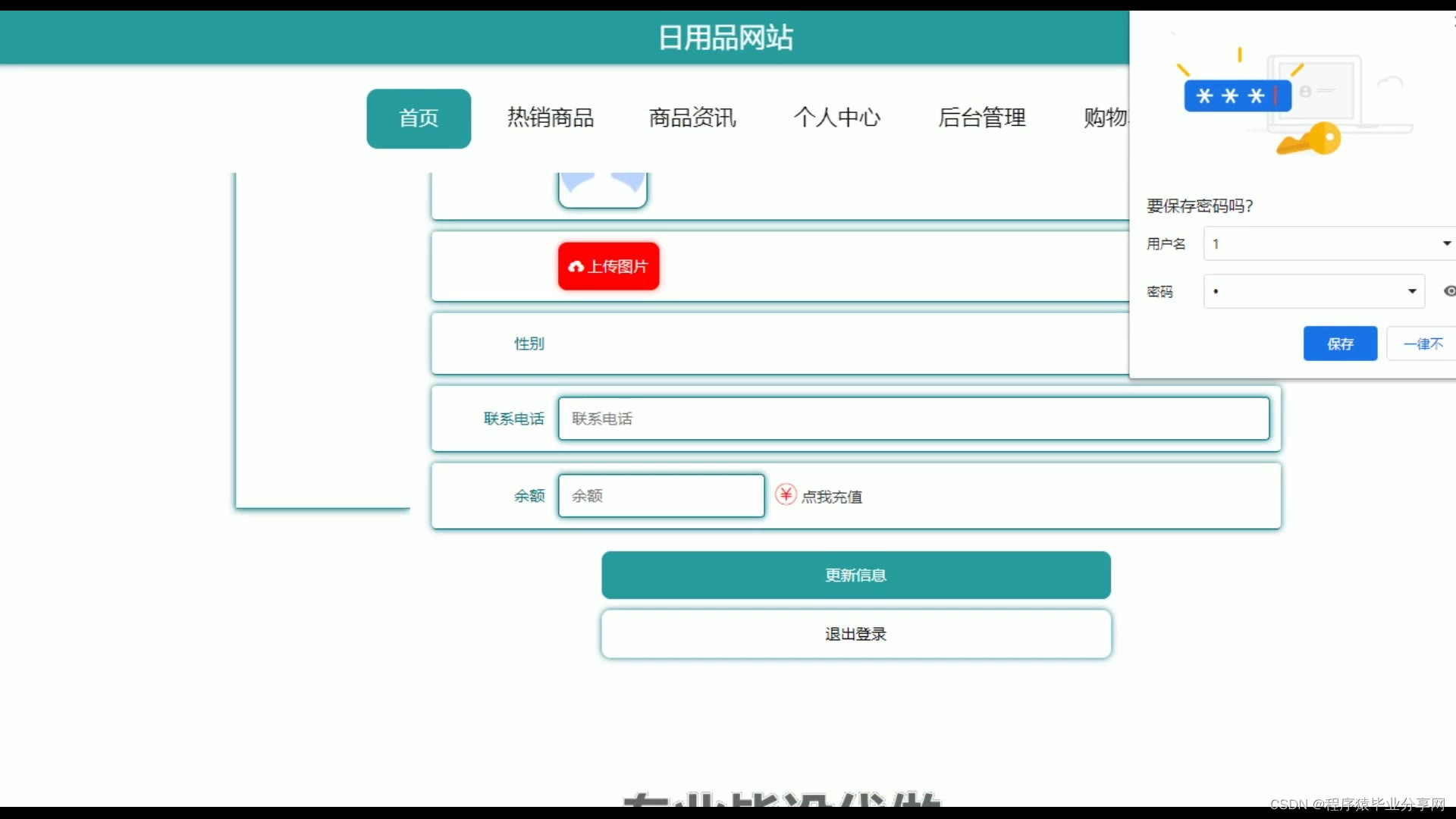Save password with 保存 button

coord(1340,344)
